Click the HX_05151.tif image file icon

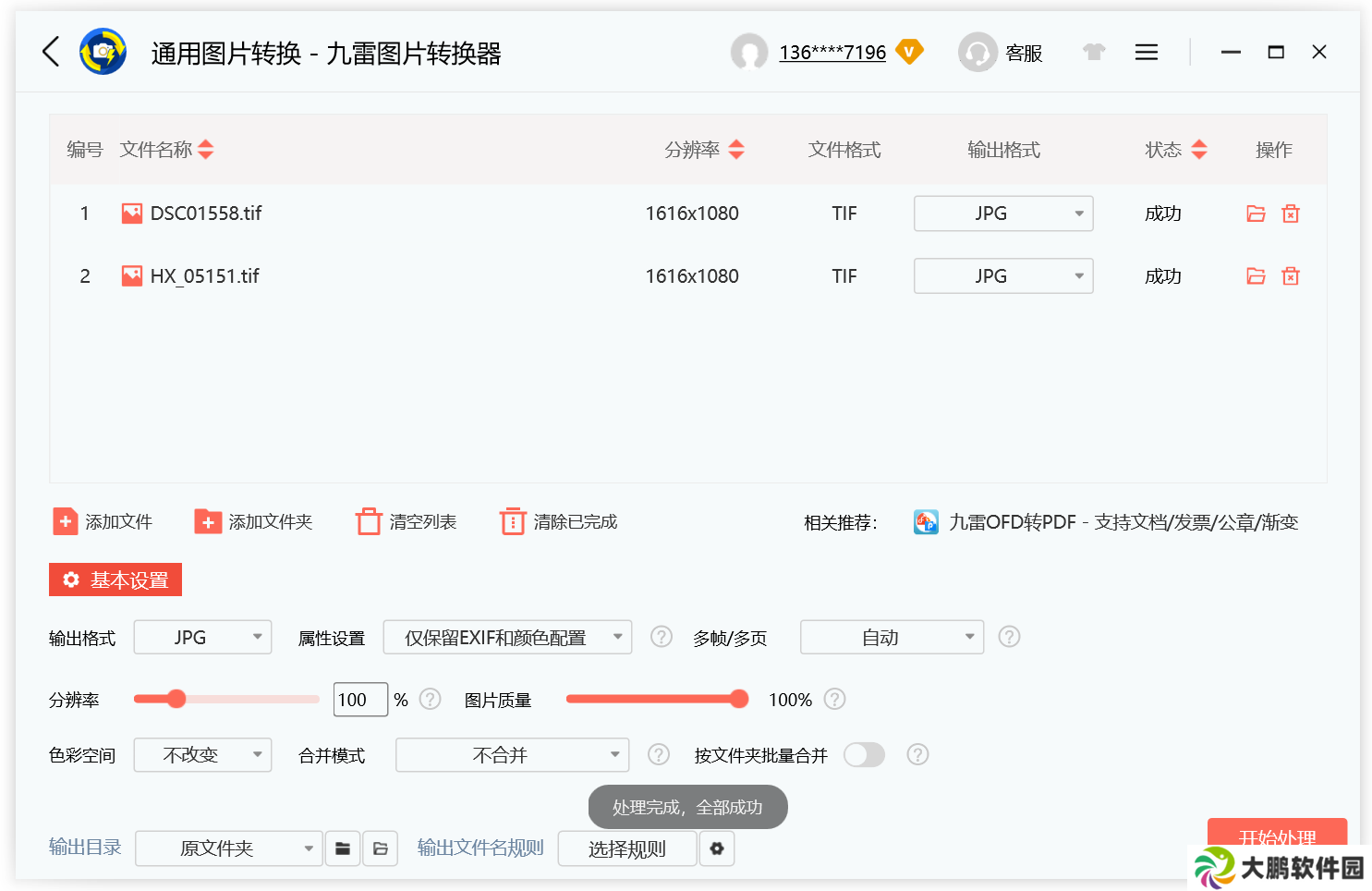coord(132,275)
